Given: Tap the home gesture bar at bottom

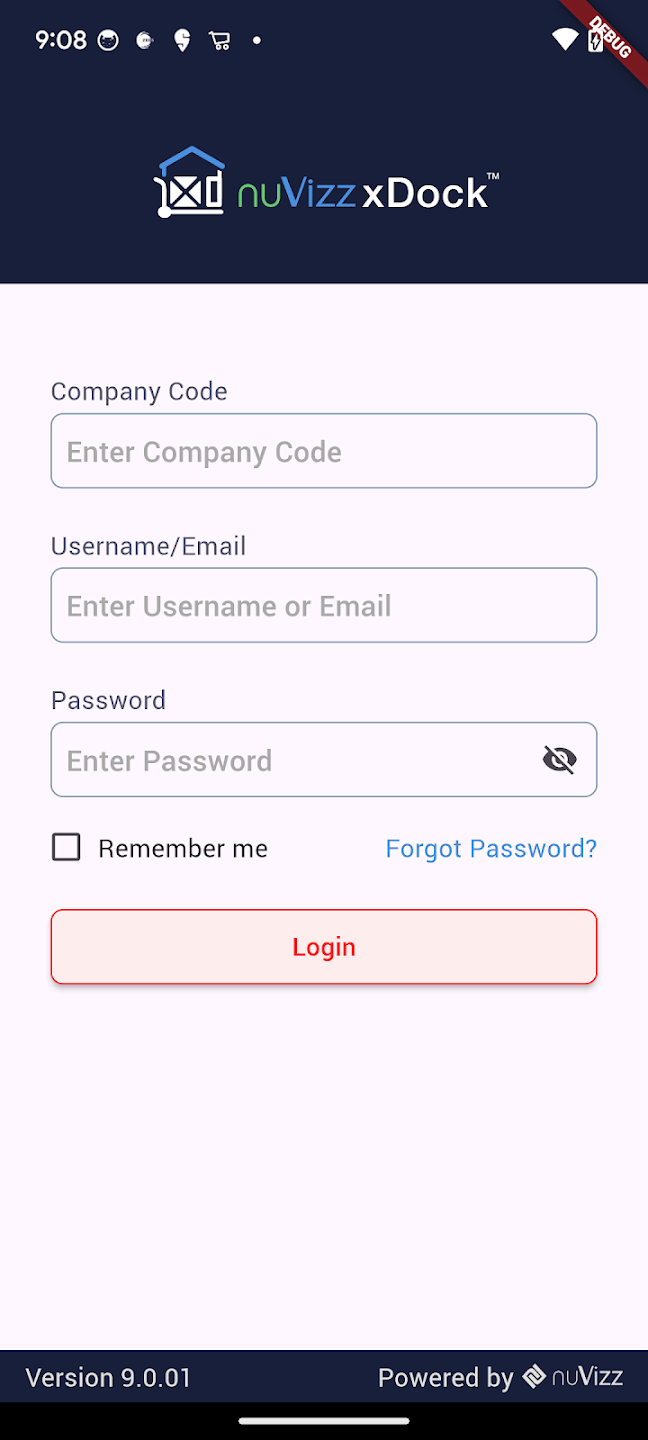Looking at the screenshot, I should pos(324,1420).
